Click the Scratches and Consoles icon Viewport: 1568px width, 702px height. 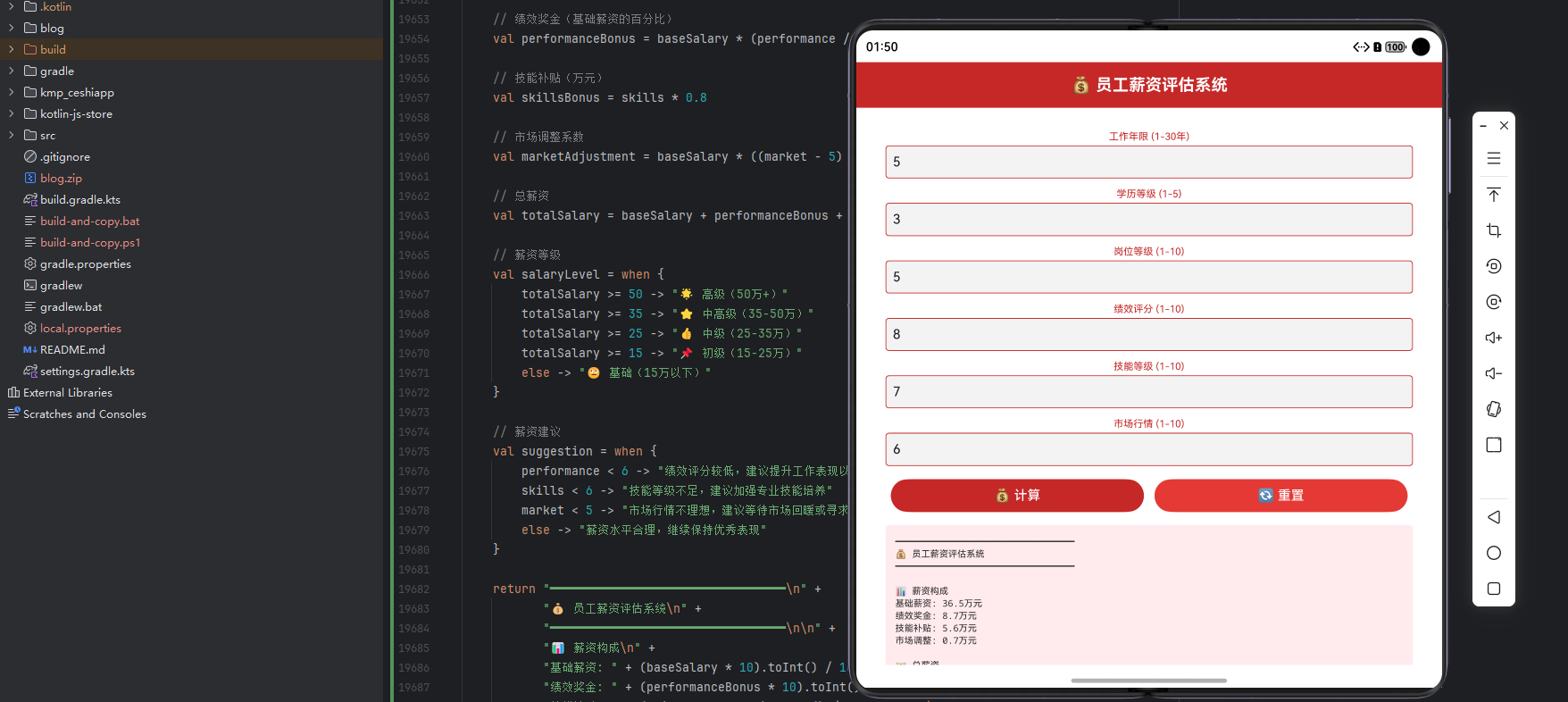click(13, 414)
